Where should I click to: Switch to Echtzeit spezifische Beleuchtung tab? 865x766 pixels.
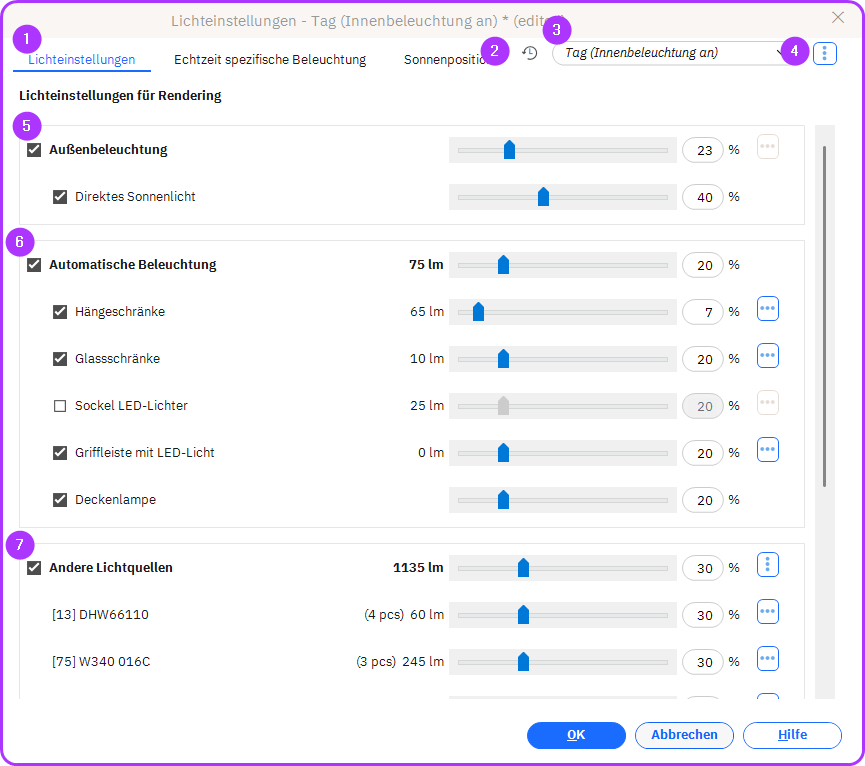click(270, 60)
